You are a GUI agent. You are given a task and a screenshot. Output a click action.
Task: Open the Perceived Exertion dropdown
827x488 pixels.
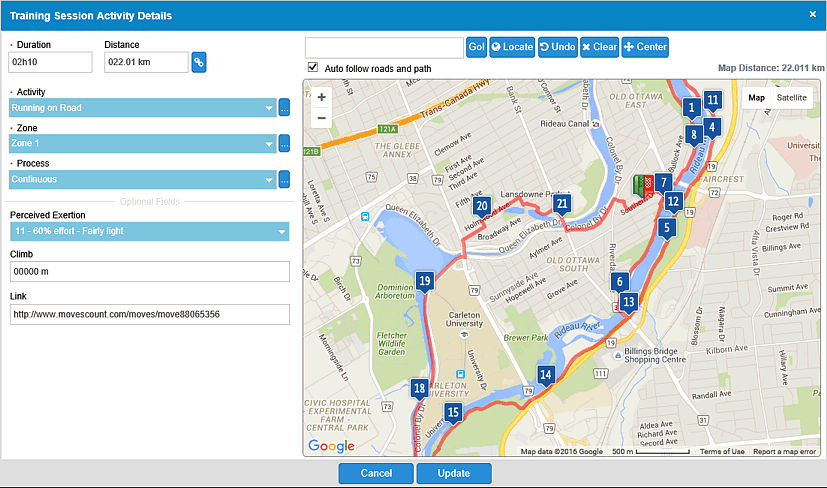[x=149, y=232]
